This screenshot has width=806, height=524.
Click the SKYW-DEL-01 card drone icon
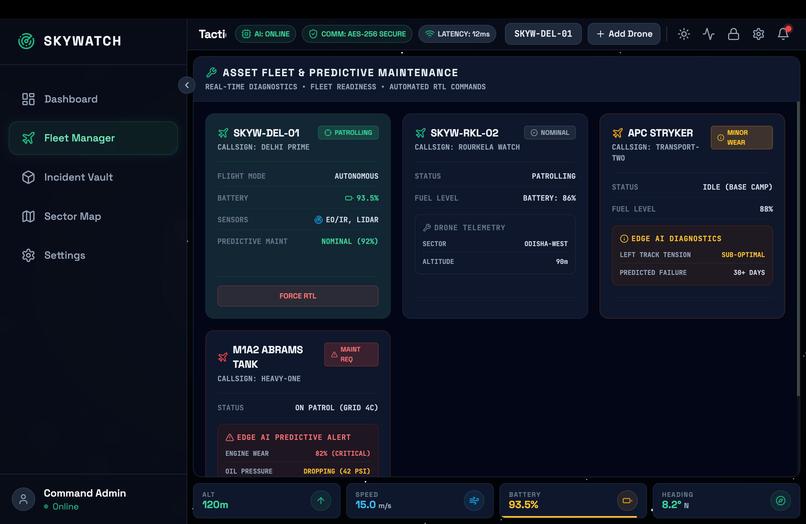pyautogui.click(x=223, y=133)
